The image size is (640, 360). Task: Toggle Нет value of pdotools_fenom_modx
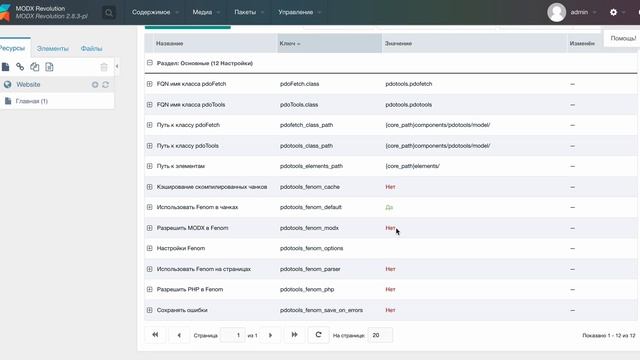pyautogui.click(x=390, y=228)
